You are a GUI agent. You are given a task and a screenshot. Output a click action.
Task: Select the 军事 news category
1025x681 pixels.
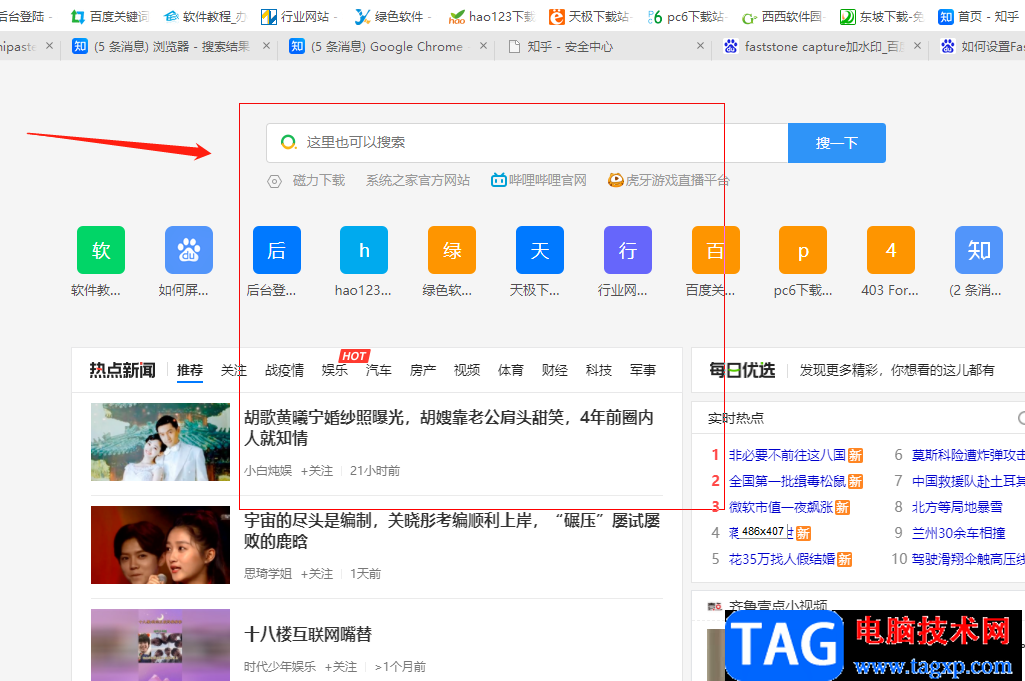643,371
